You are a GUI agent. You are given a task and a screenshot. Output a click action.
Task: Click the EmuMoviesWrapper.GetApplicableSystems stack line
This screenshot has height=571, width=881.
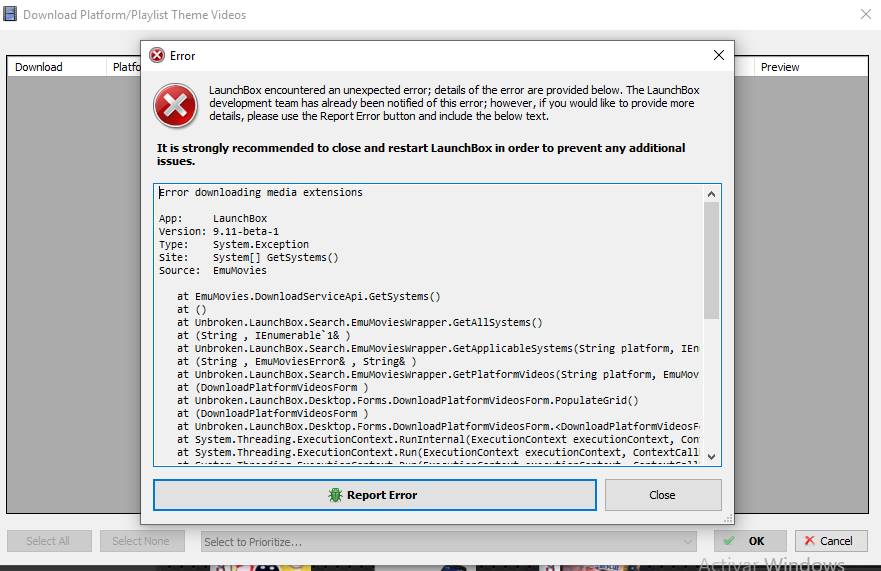(x=438, y=348)
